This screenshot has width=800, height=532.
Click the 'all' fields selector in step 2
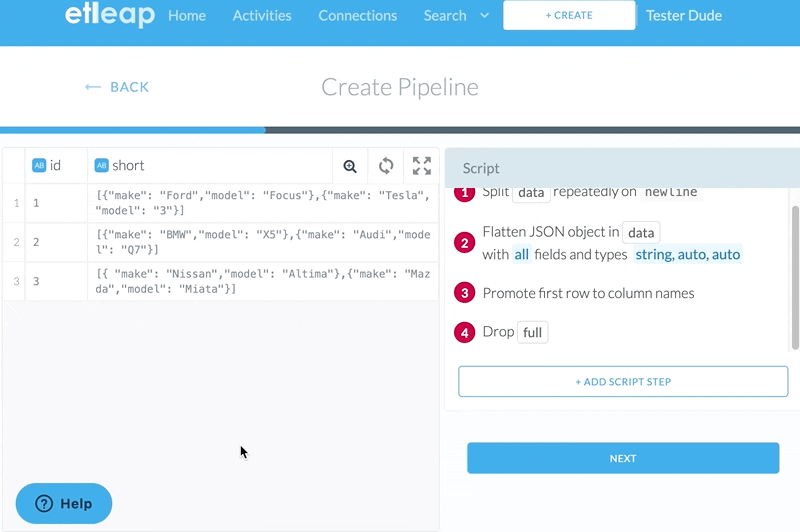[521, 255]
